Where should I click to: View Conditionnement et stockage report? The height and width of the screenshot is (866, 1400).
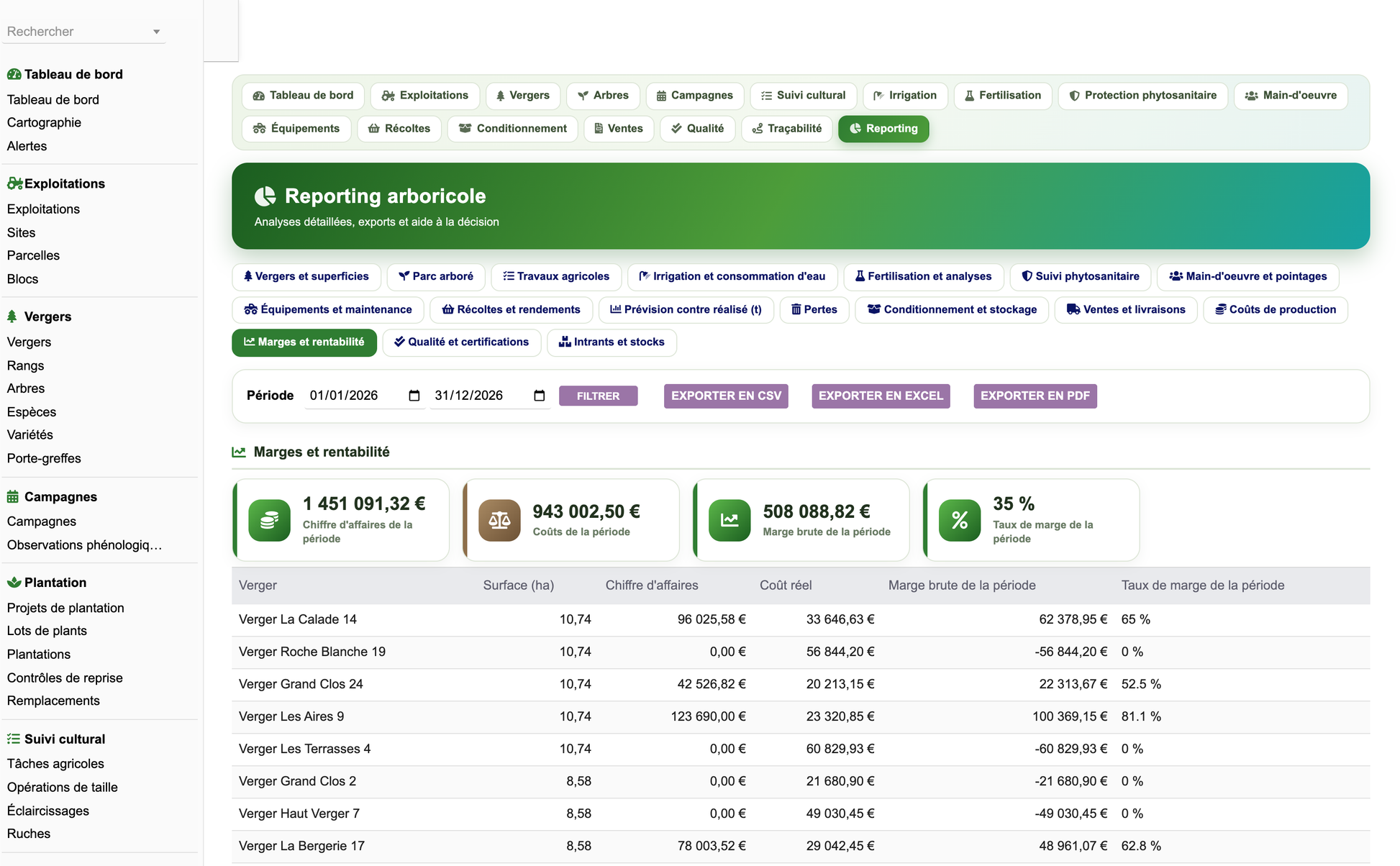952,310
